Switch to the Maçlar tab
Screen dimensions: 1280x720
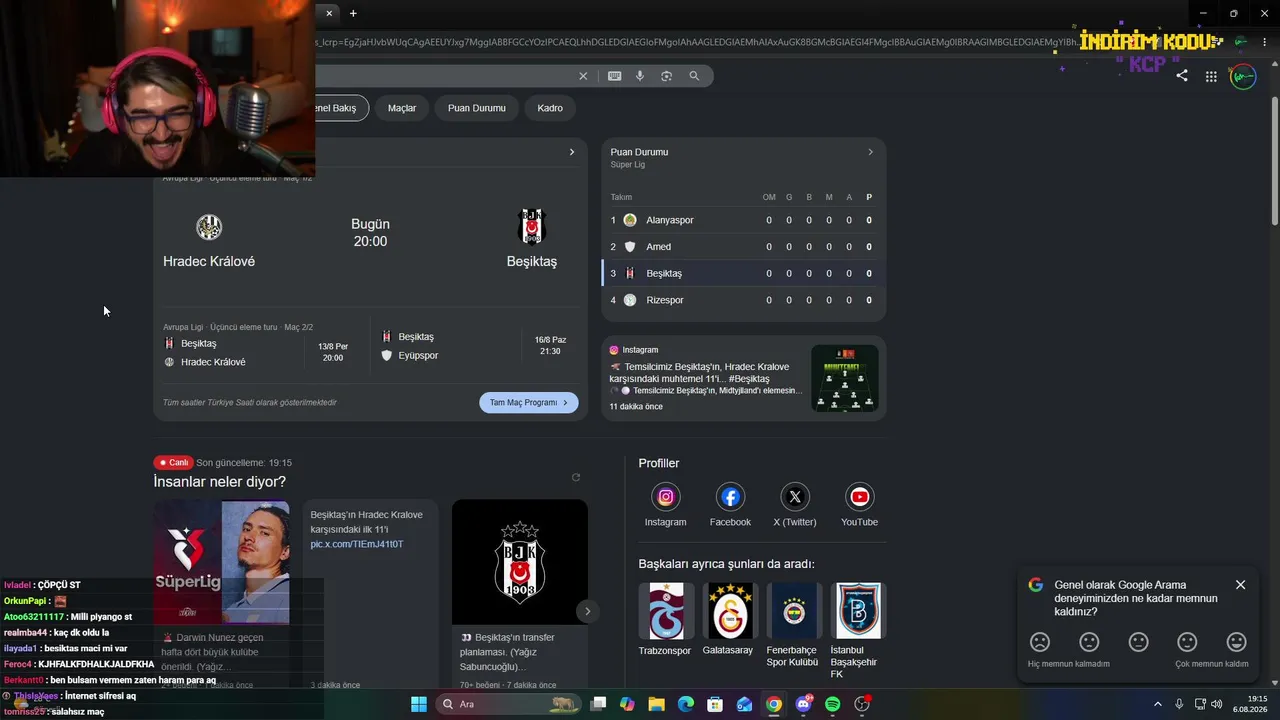pos(402,108)
